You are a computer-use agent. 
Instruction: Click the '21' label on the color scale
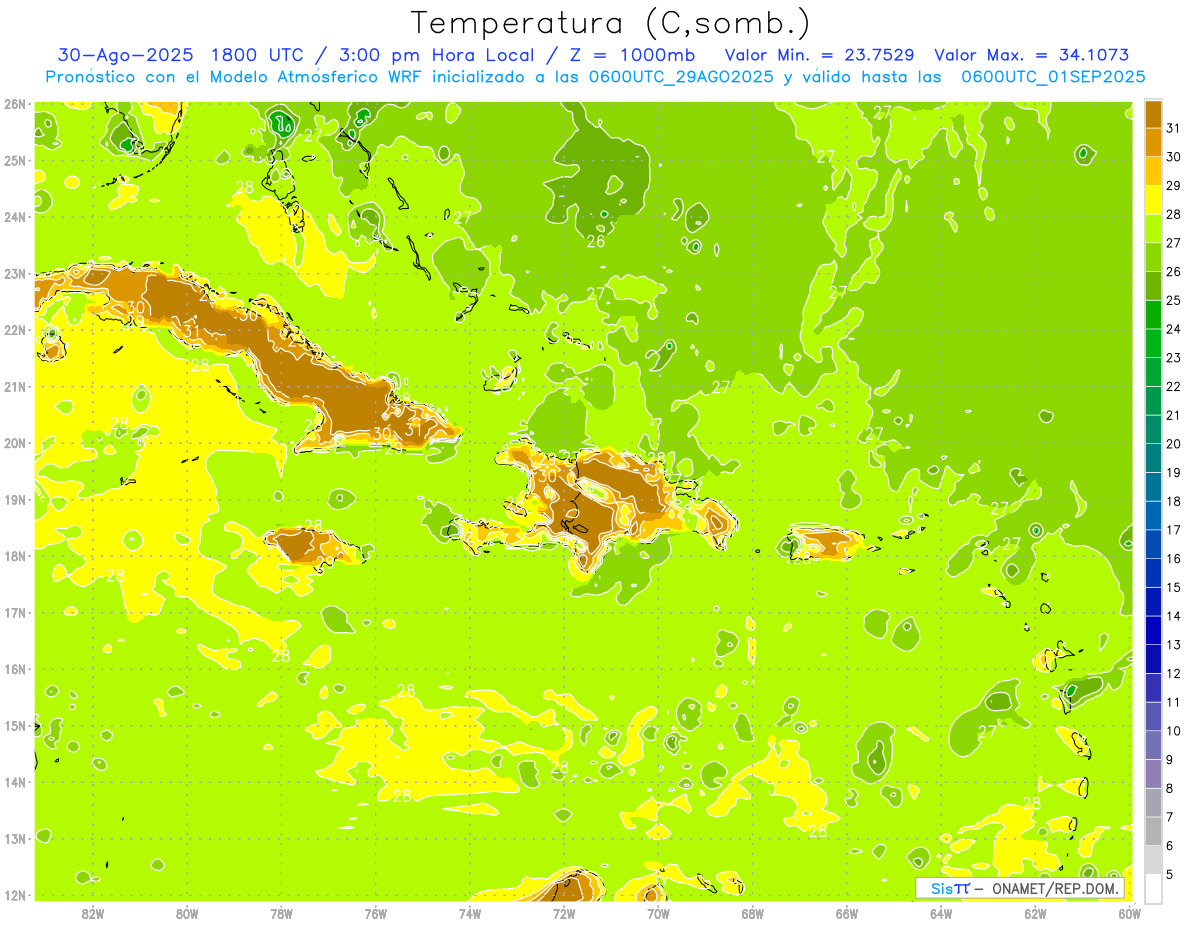(1173, 415)
